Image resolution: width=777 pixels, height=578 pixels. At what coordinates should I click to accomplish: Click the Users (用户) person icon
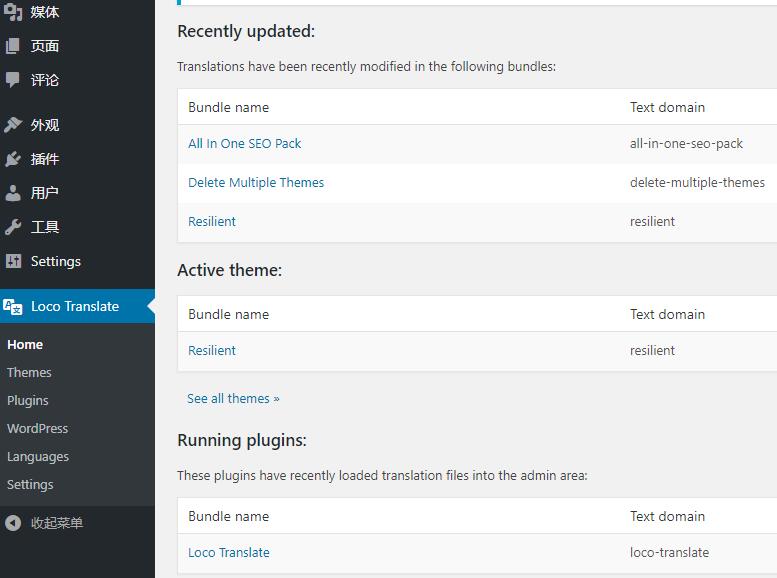(13, 193)
